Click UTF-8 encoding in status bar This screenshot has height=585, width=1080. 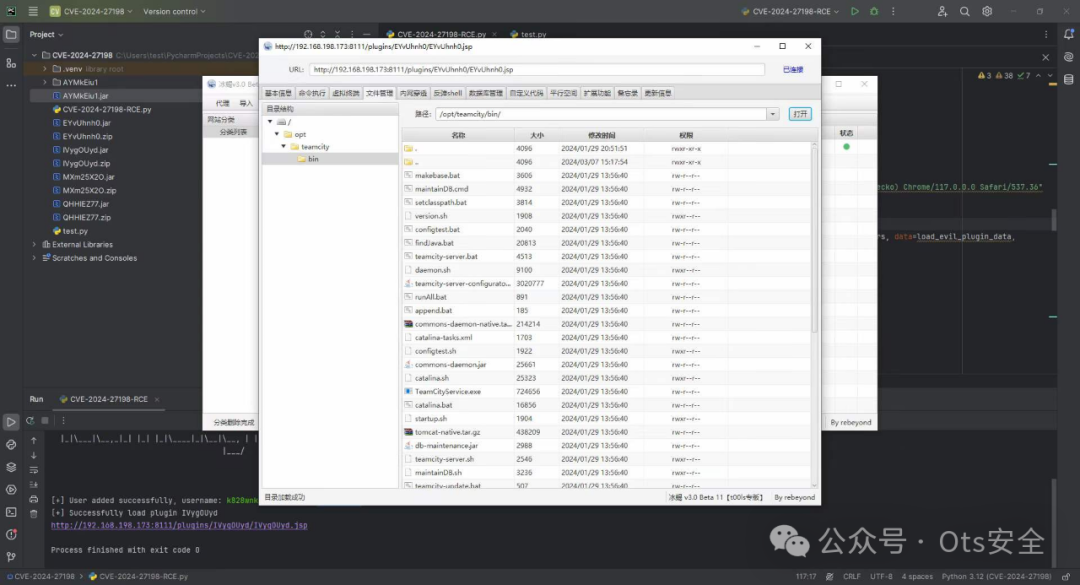[x=881, y=577]
